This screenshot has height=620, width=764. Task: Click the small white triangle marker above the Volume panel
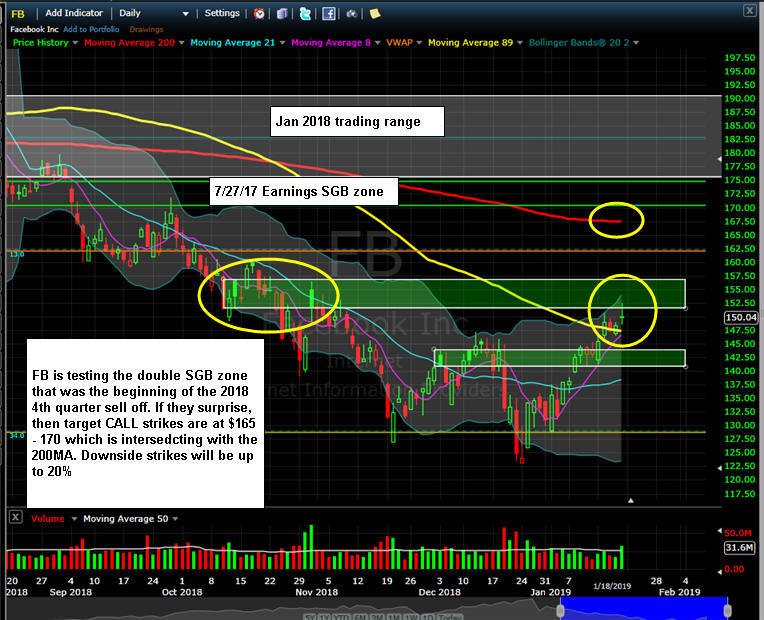tap(630, 501)
